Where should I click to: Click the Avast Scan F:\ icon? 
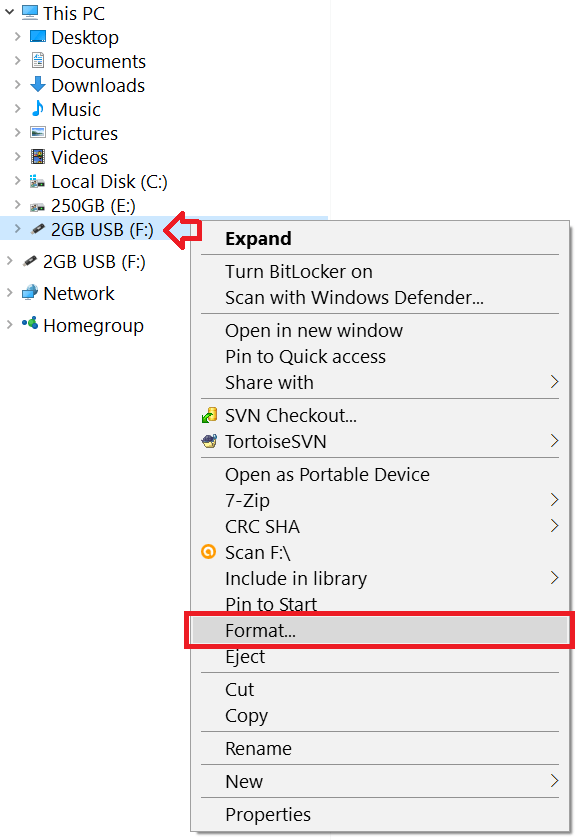[209, 551]
